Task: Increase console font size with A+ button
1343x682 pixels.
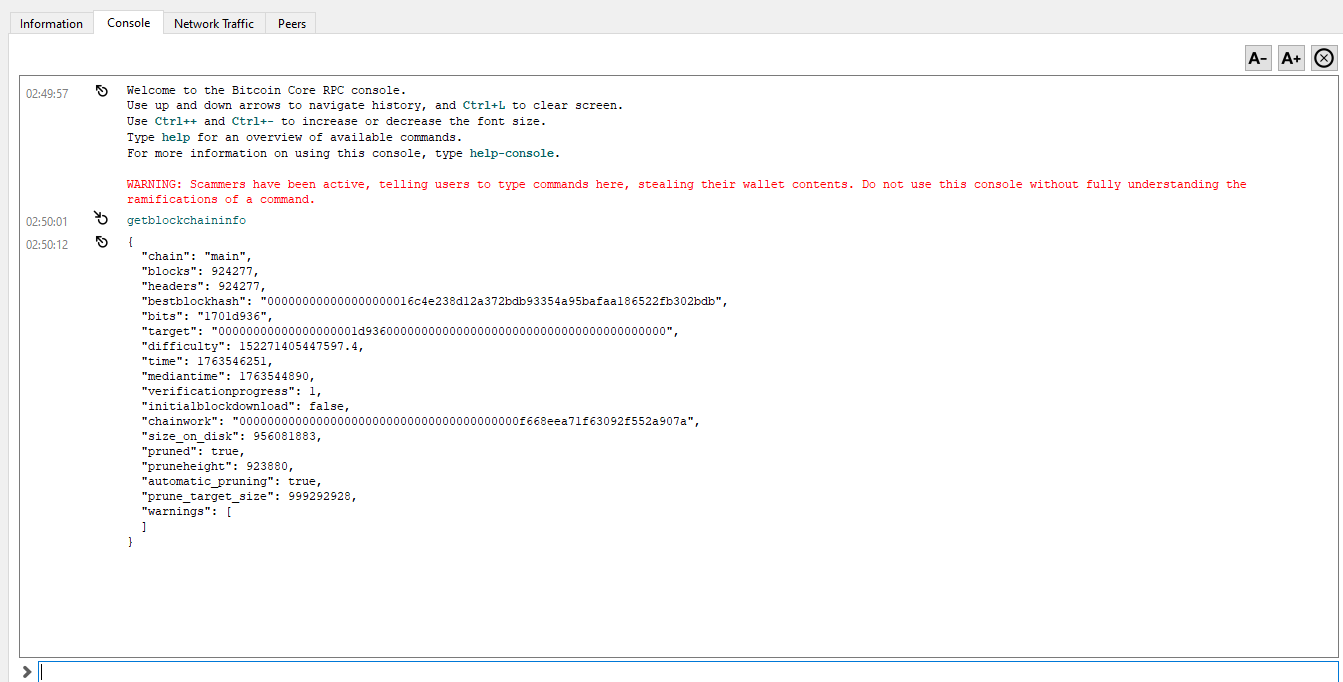Action: (1291, 58)
